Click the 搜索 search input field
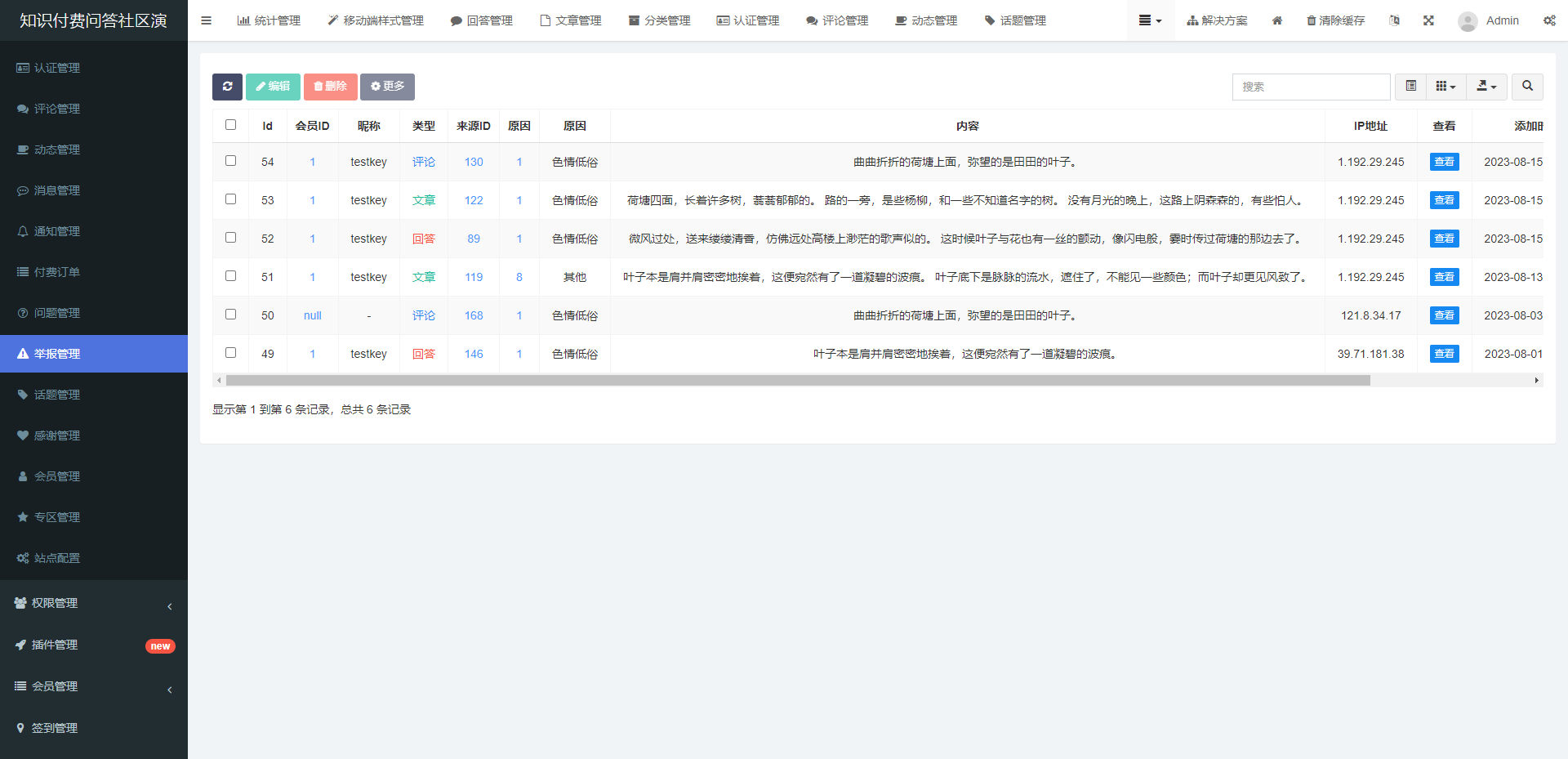 [x=1311, y=87]
